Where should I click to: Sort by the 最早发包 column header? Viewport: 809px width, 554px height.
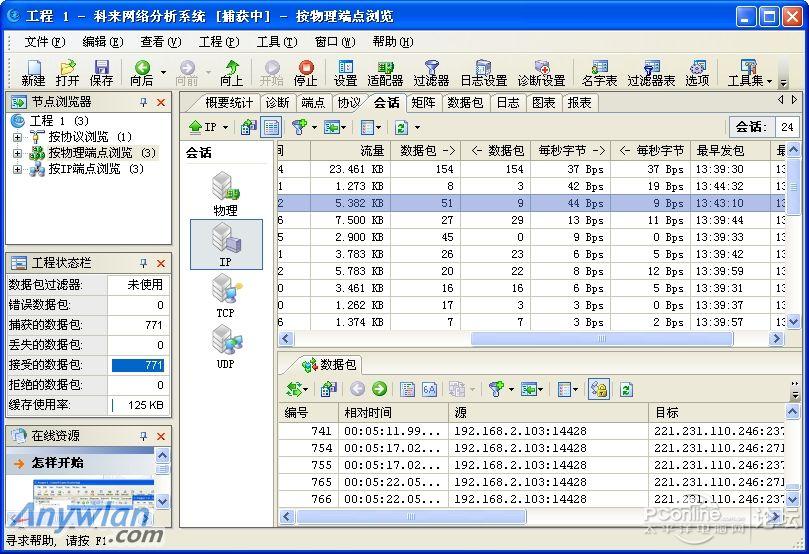click(732, 150)
